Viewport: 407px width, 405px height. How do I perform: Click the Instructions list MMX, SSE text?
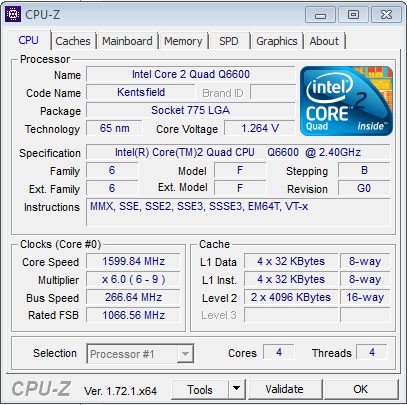(199, 206)
